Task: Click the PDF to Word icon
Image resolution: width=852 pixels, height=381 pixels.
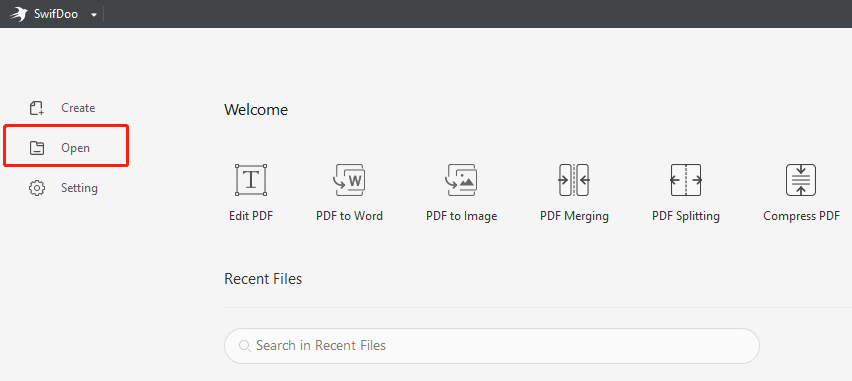Action: (x=349, y=180)
